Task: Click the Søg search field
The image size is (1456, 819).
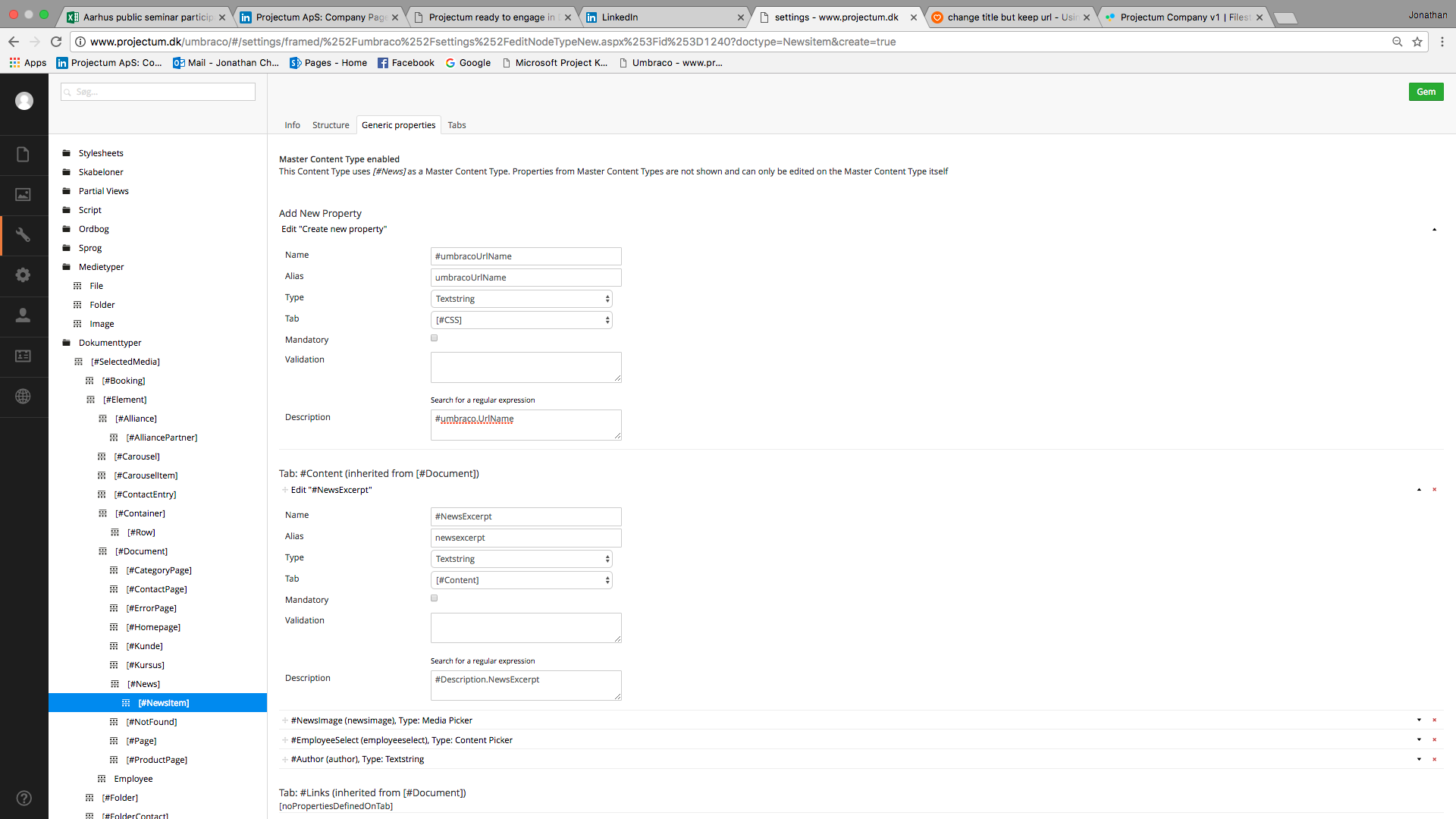Action: click(159, 92)
